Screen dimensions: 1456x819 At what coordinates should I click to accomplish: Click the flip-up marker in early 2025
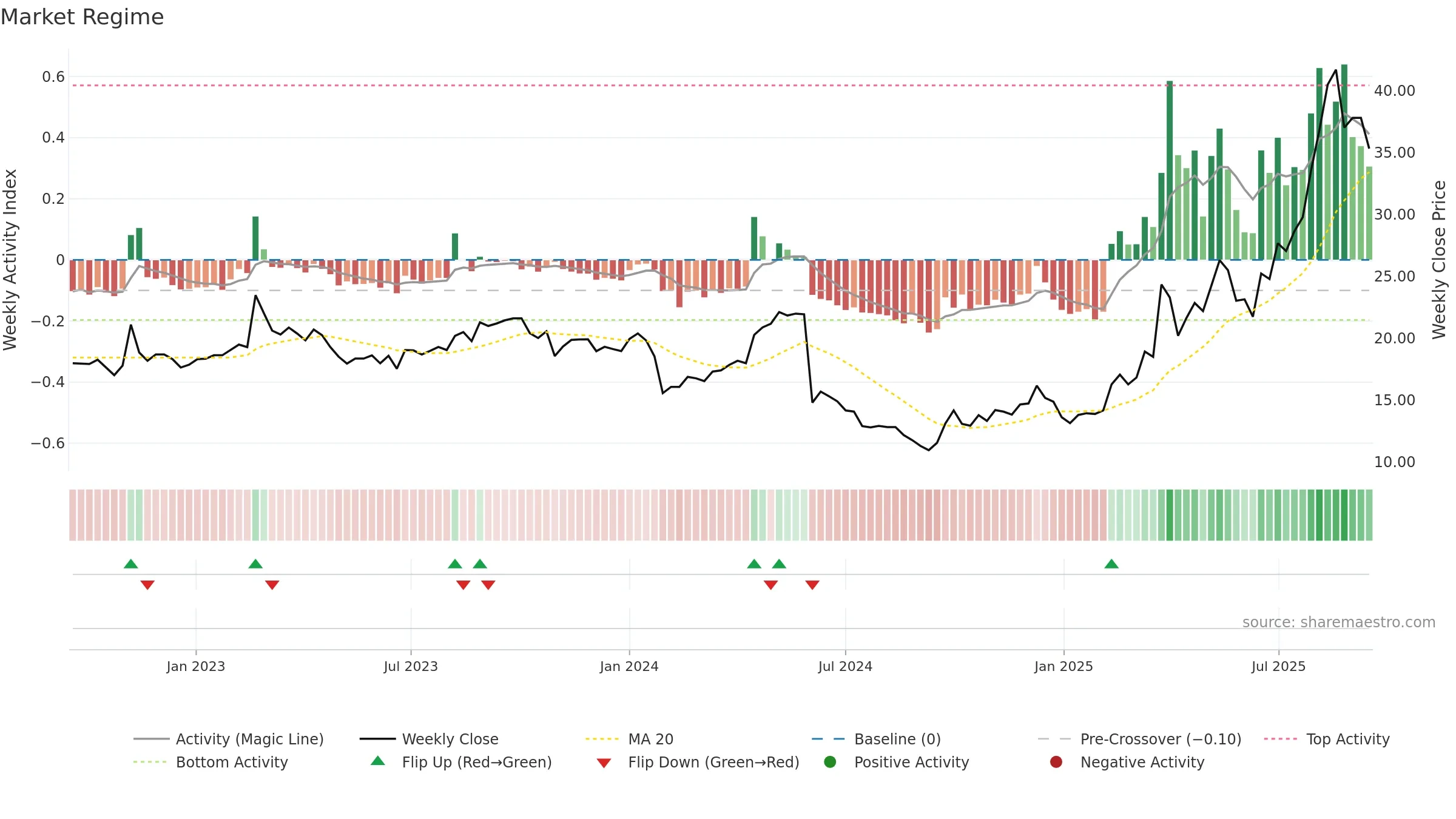click(x=1111, y=564)
